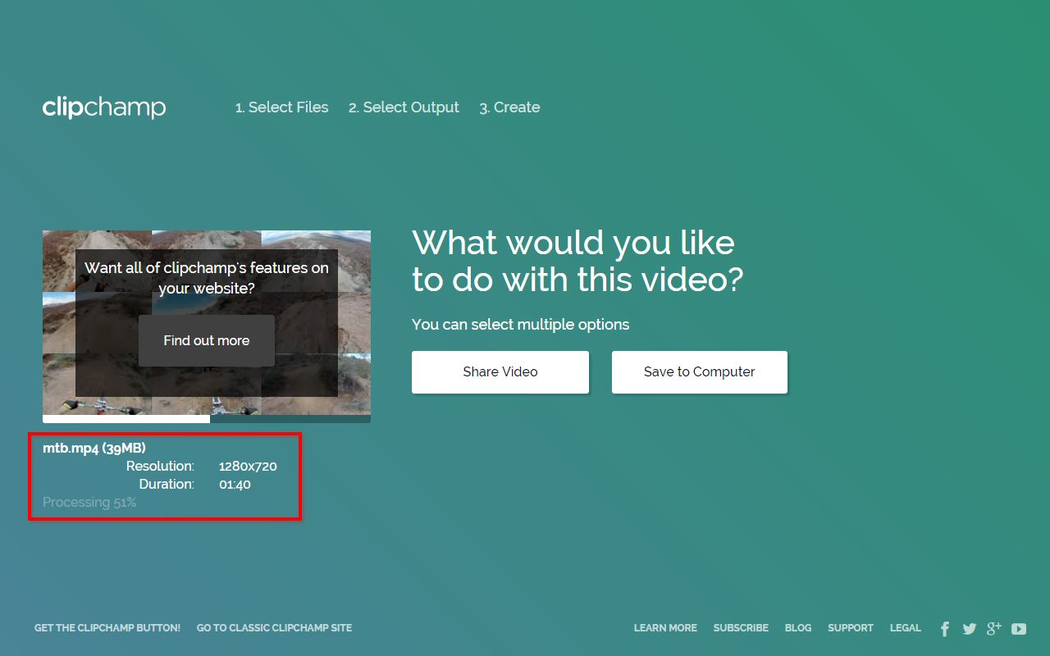Screen dimensions: 1050x656
Task: Click the Subscribe footer link
Action: point(740,628)
